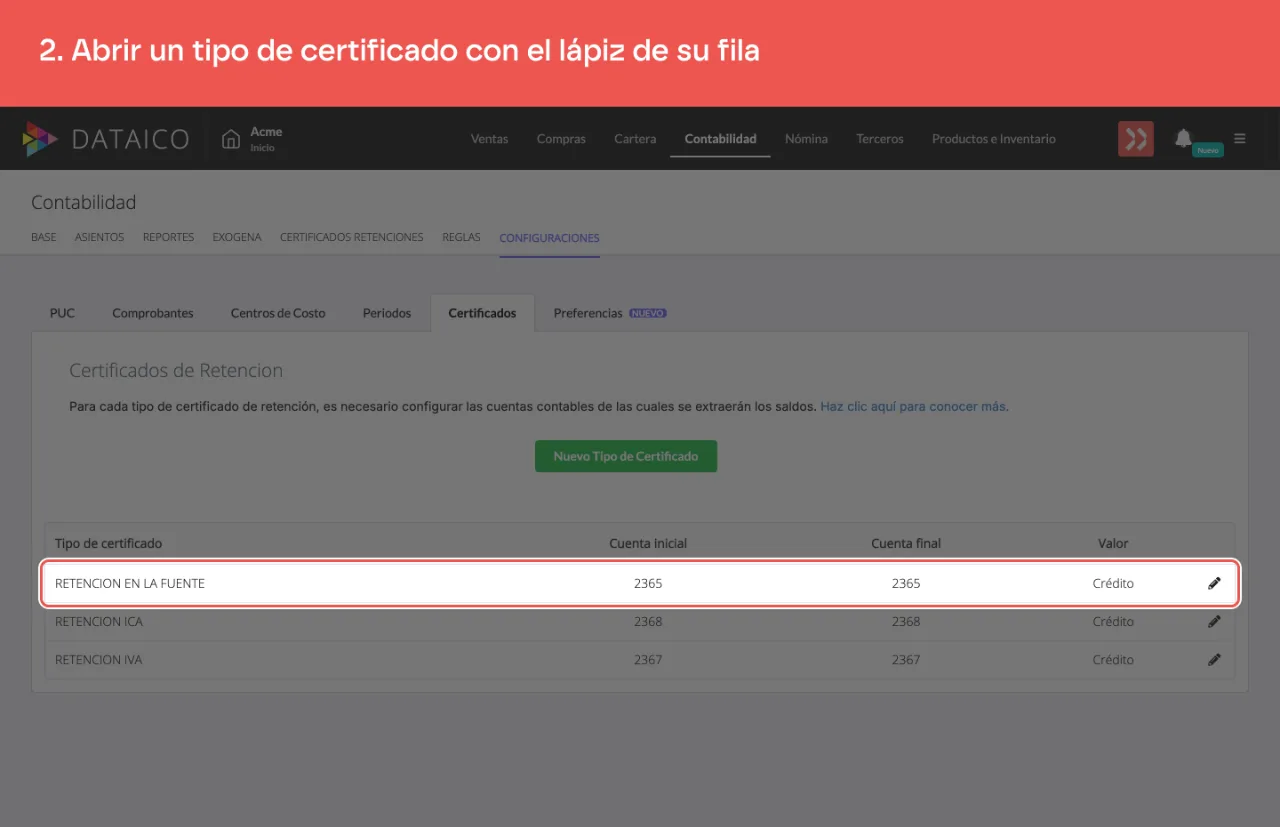Click the 'Valor' column header
Viewport: 1280px width, 827px height.
[x=1113, y=543]
